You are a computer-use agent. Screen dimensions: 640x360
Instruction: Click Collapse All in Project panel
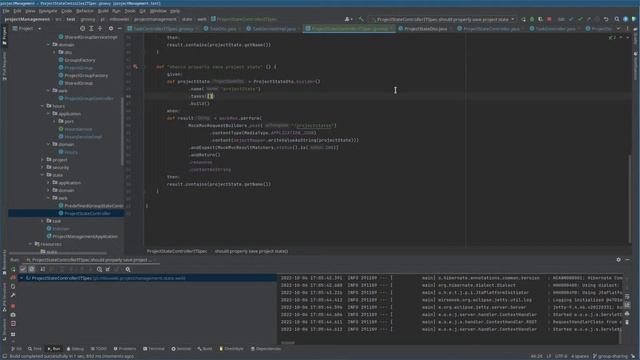(x=100, y=29)
